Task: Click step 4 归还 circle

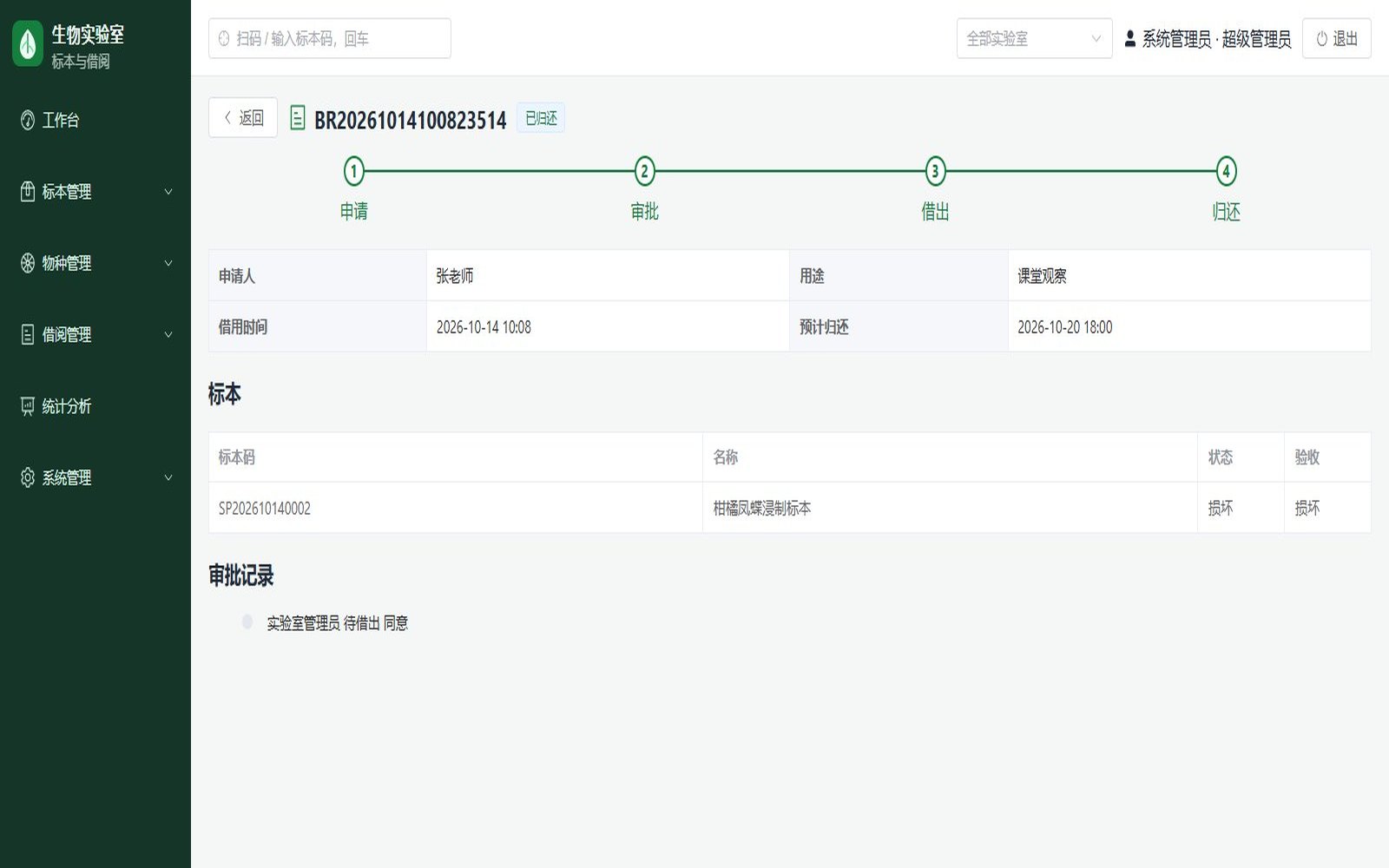Action: (x=1226, y=171)
